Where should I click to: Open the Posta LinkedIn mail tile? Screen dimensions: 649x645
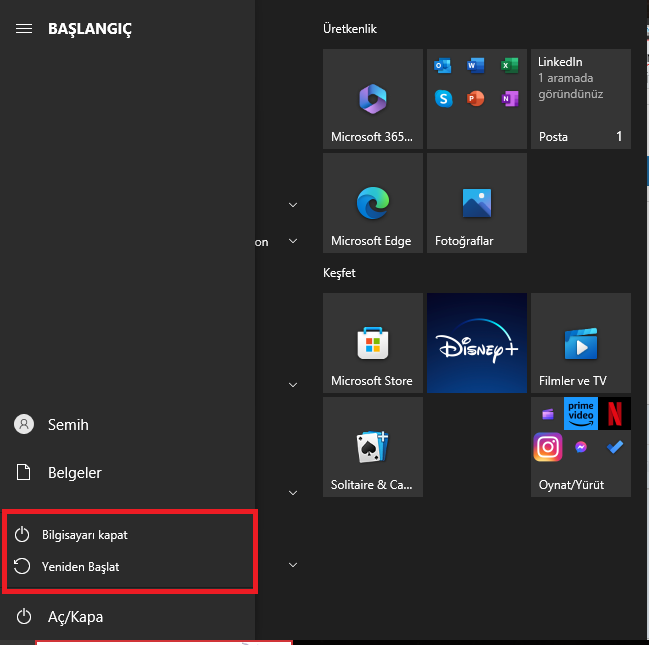point(581,99)
